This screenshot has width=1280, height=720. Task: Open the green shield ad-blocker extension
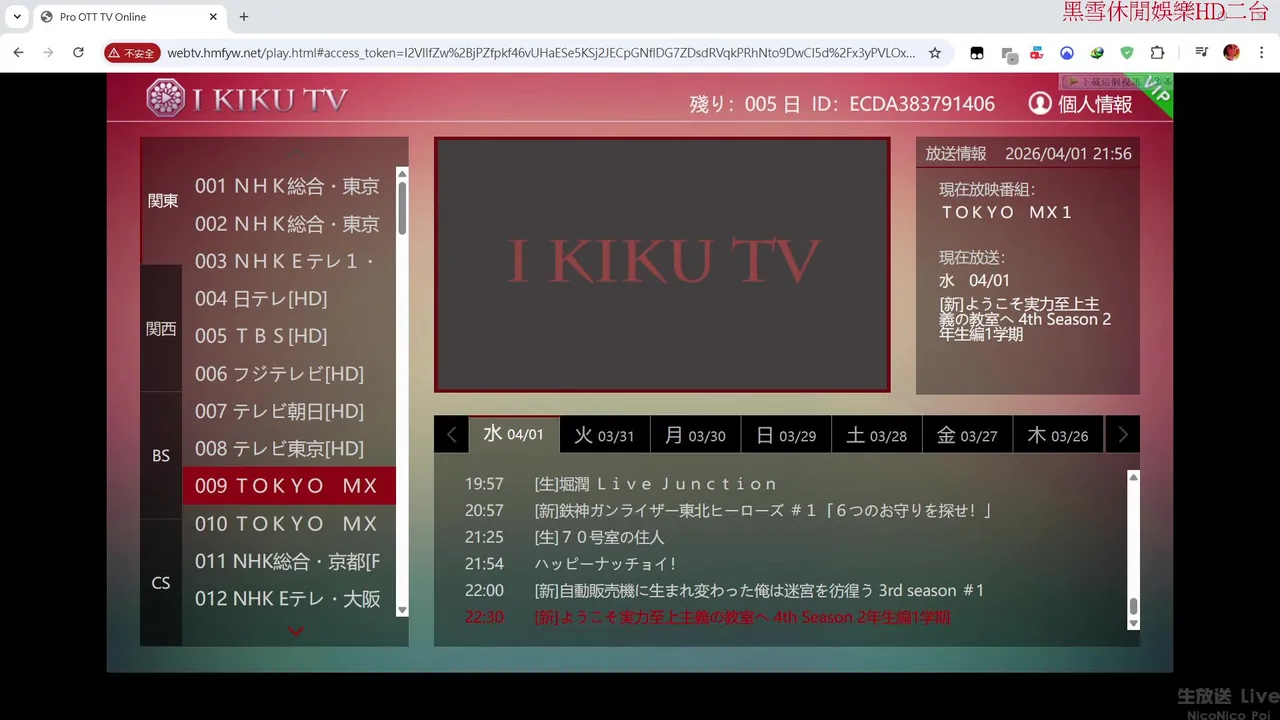[x=1127, y=53]
